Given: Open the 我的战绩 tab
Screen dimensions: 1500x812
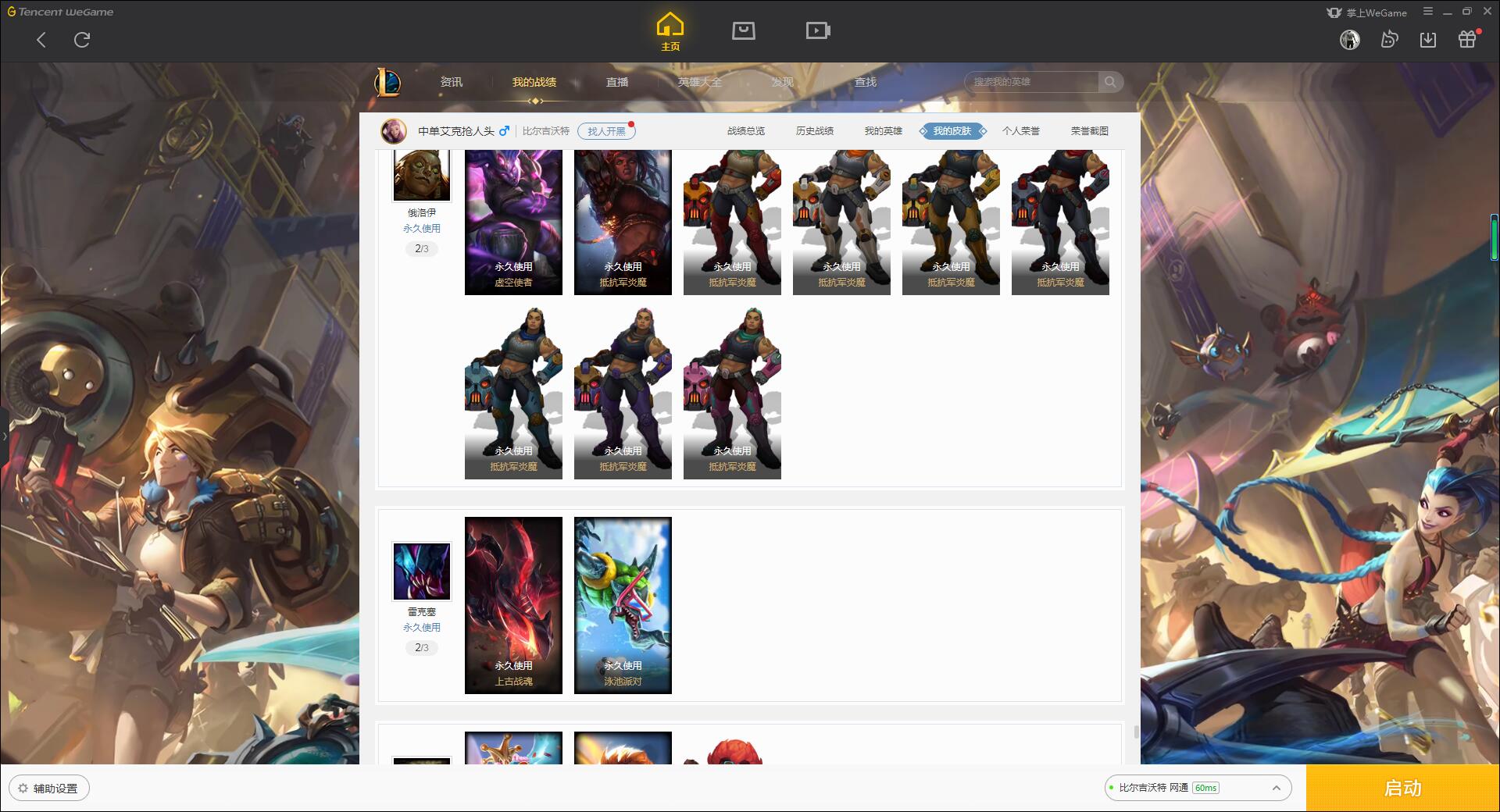Looking at the screenshot, I should tap(534, 82).
